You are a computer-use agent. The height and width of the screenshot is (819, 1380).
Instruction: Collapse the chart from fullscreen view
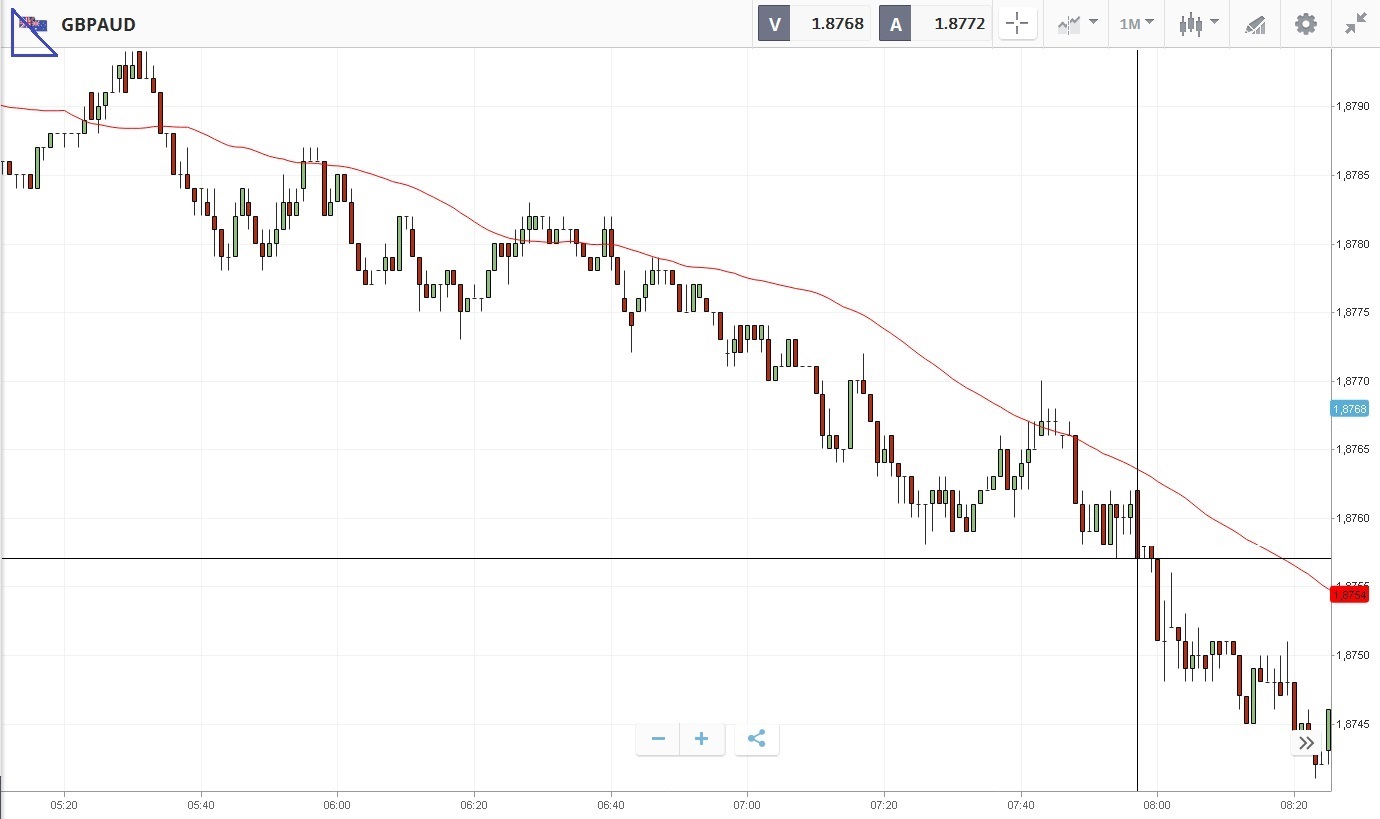click(1355, 24)
